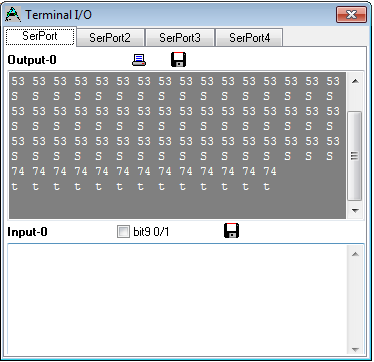Image resolution: width=374 pixels, height=362 pixels.
Task: Select the SerPort4 tab
Action: [x=249, y=38]
